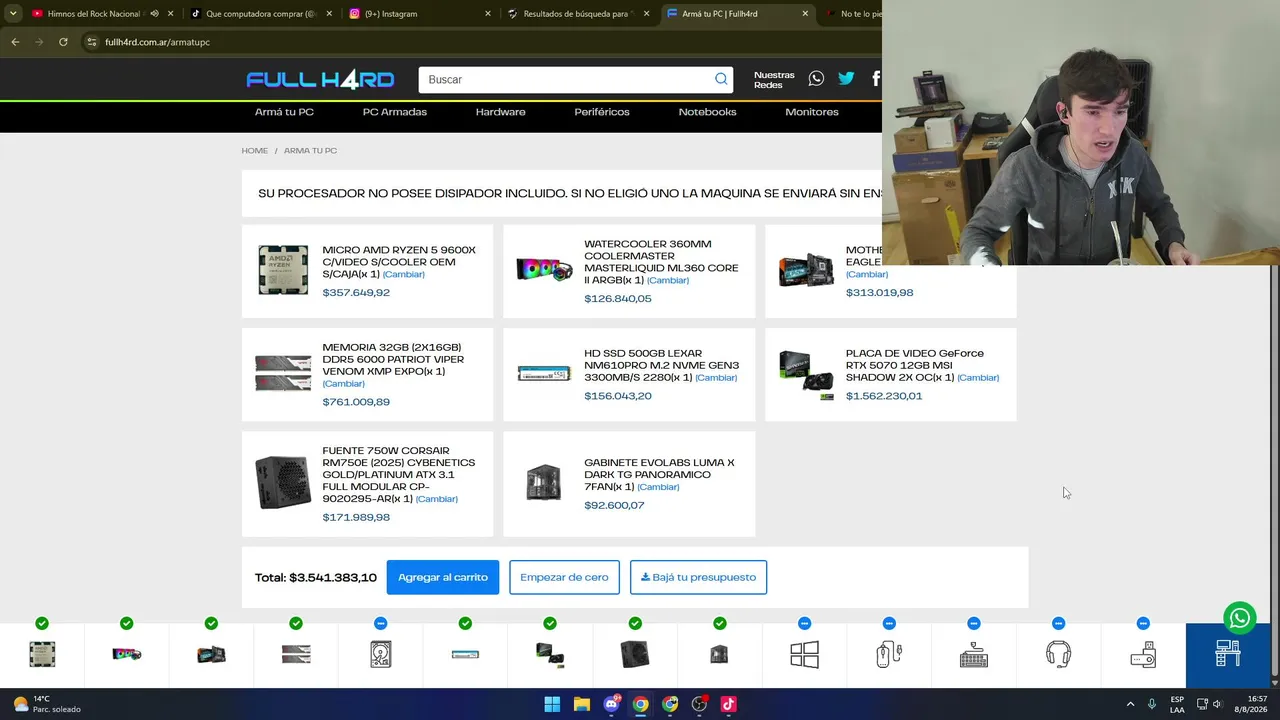
Task: Click Cambiar link for the Evolabs Luma gabinete
Action: pos(658,487)
